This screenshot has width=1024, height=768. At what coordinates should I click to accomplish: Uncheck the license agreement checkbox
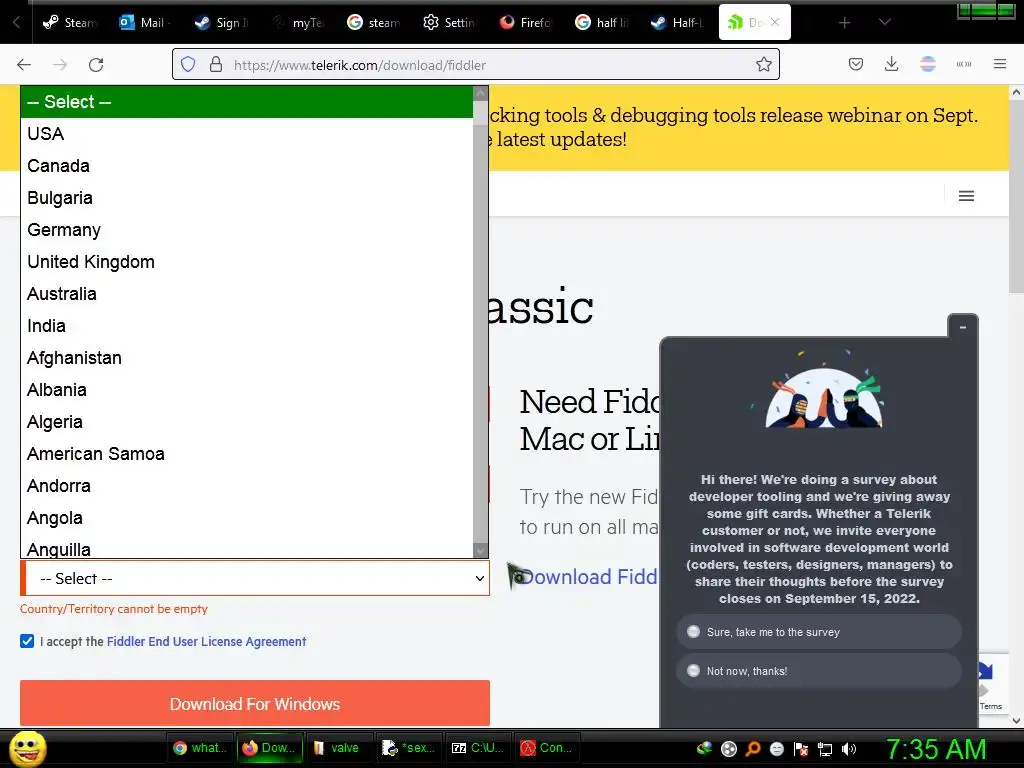tap(27, 641)
